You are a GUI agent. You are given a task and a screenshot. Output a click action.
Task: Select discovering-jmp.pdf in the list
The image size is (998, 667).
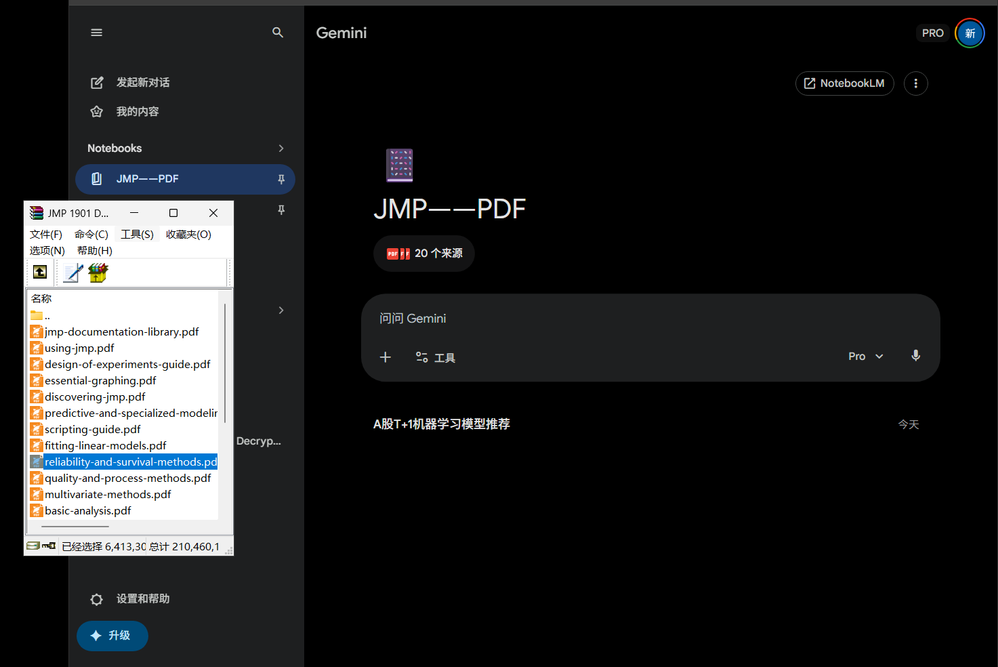[88, 397]
